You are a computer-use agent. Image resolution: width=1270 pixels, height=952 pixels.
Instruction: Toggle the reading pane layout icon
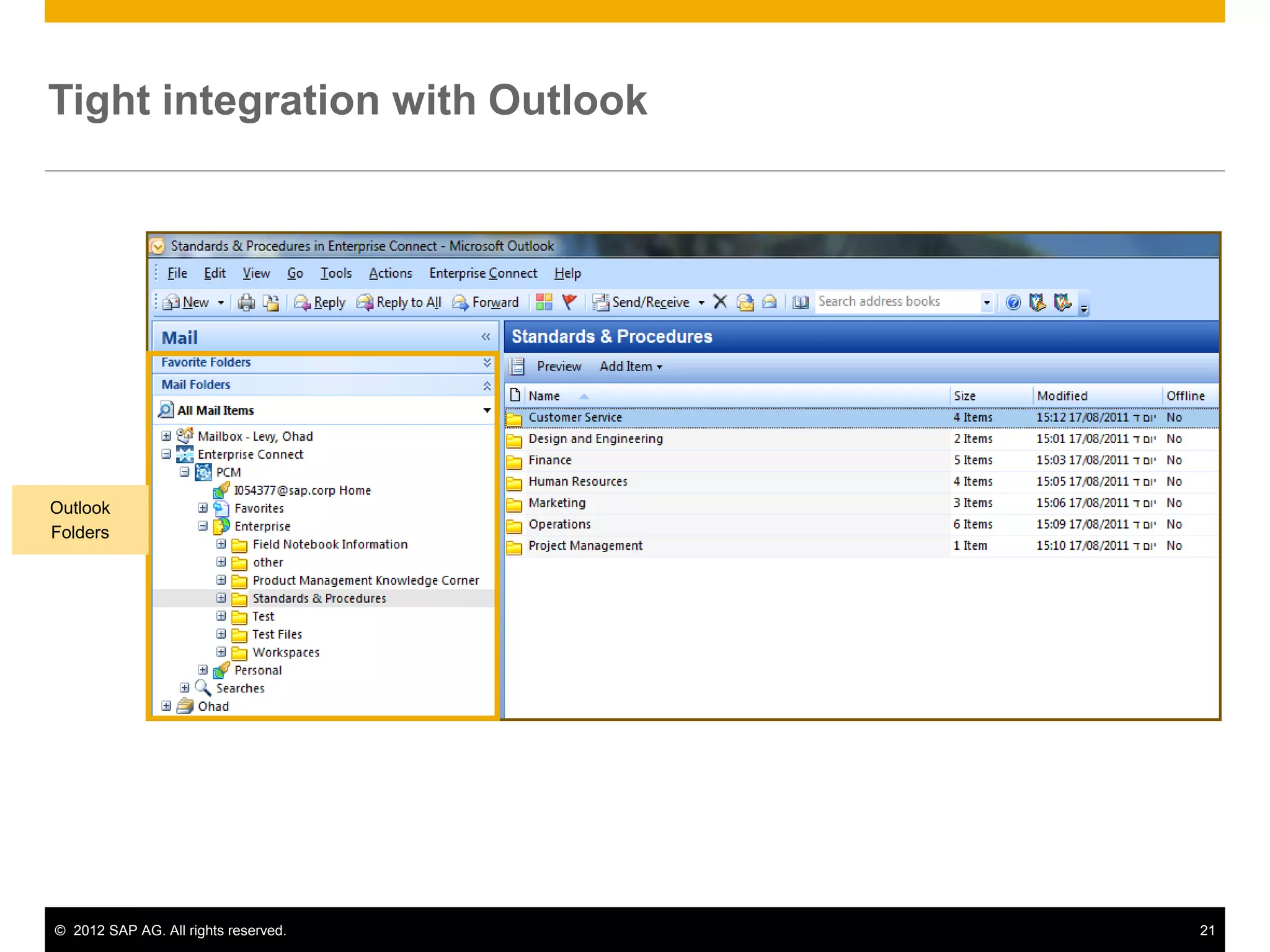point(517,366)
